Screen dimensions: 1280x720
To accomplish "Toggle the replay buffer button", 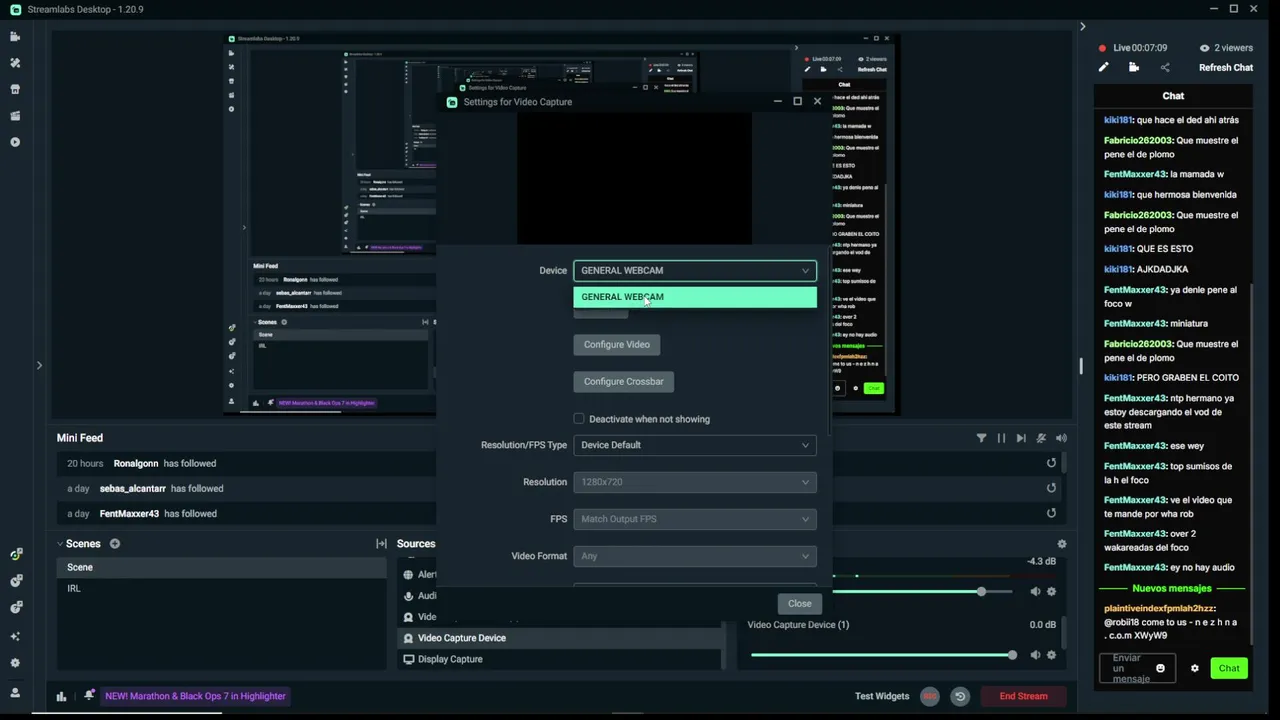I will (960, 696).
